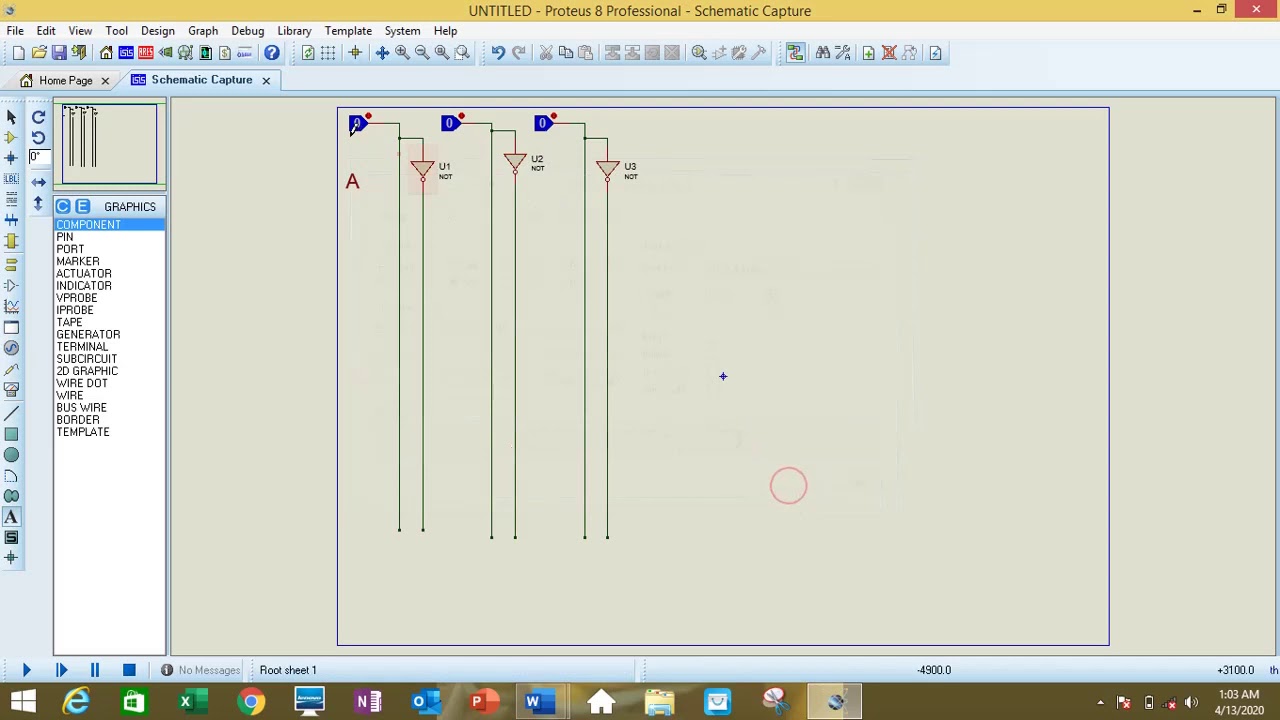Screen dimensions: 1280x720
Task: Open Google Chrome from the taskbar
Action: 251,701
